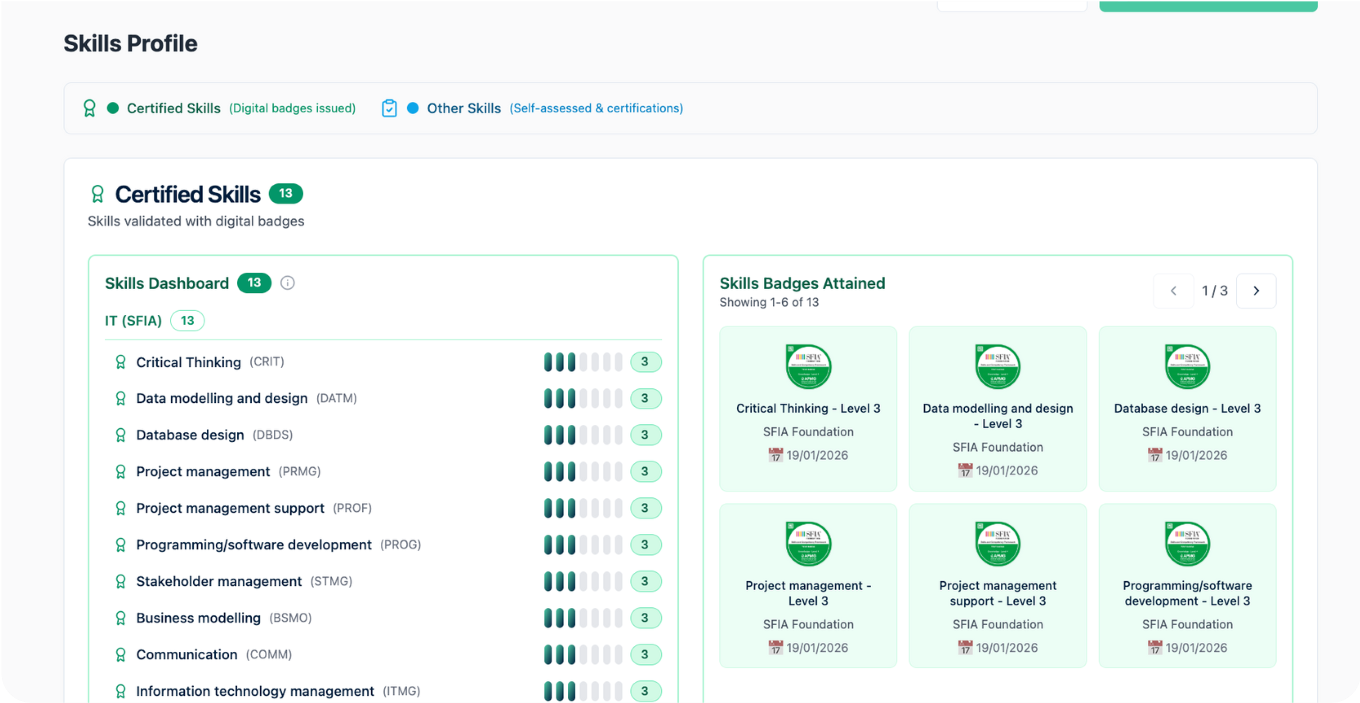
Task: Click the Database design level bar indicator
Action: tap(583, 435)
